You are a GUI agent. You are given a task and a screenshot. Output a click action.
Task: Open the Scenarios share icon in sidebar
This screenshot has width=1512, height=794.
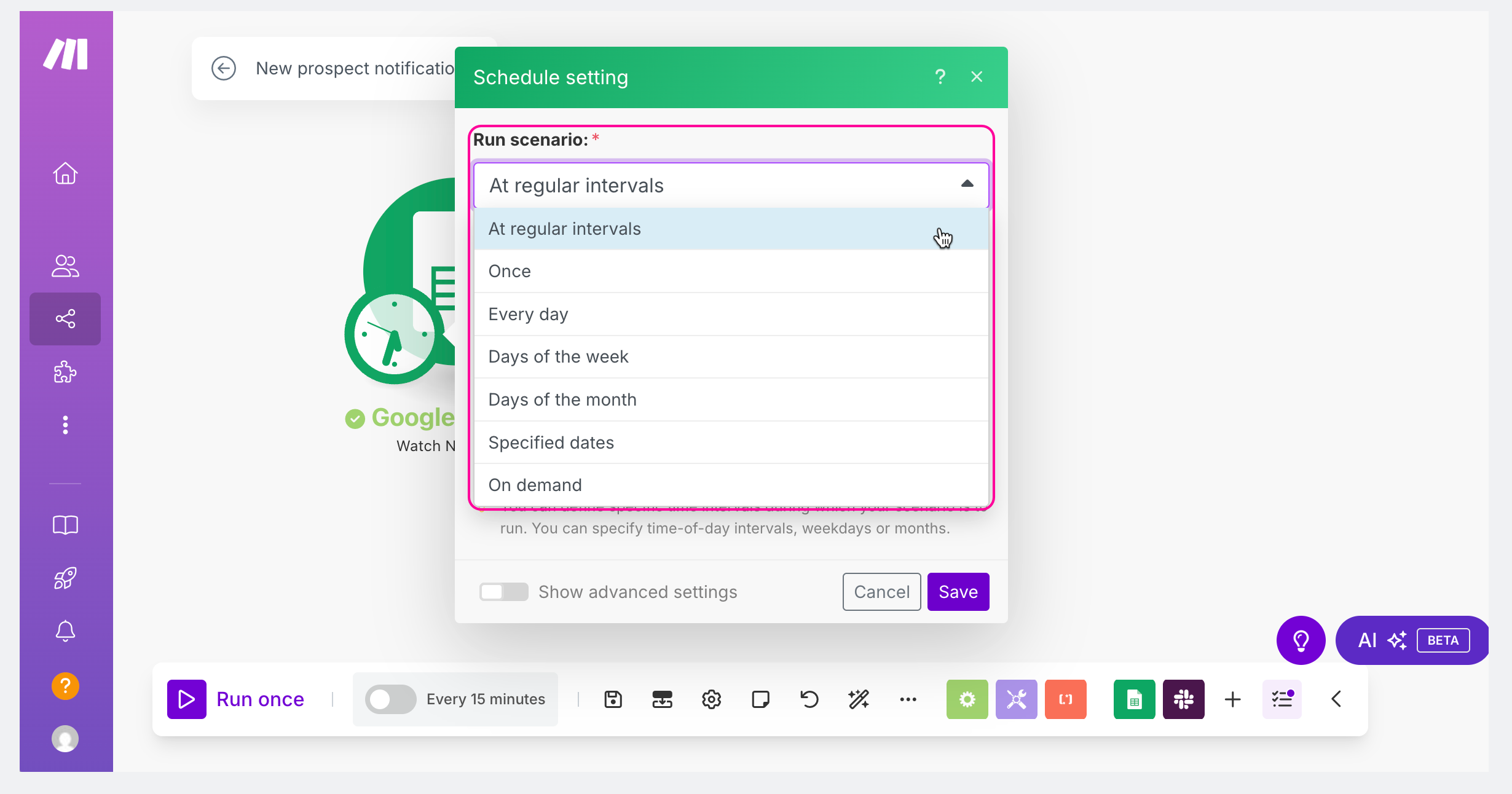pos(65,318)
